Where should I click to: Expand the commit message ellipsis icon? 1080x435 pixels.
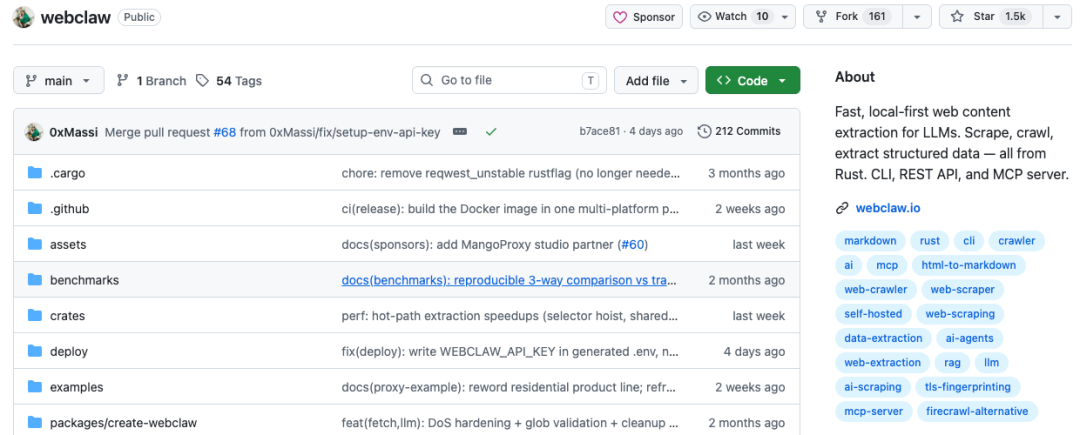coord(460,131)
